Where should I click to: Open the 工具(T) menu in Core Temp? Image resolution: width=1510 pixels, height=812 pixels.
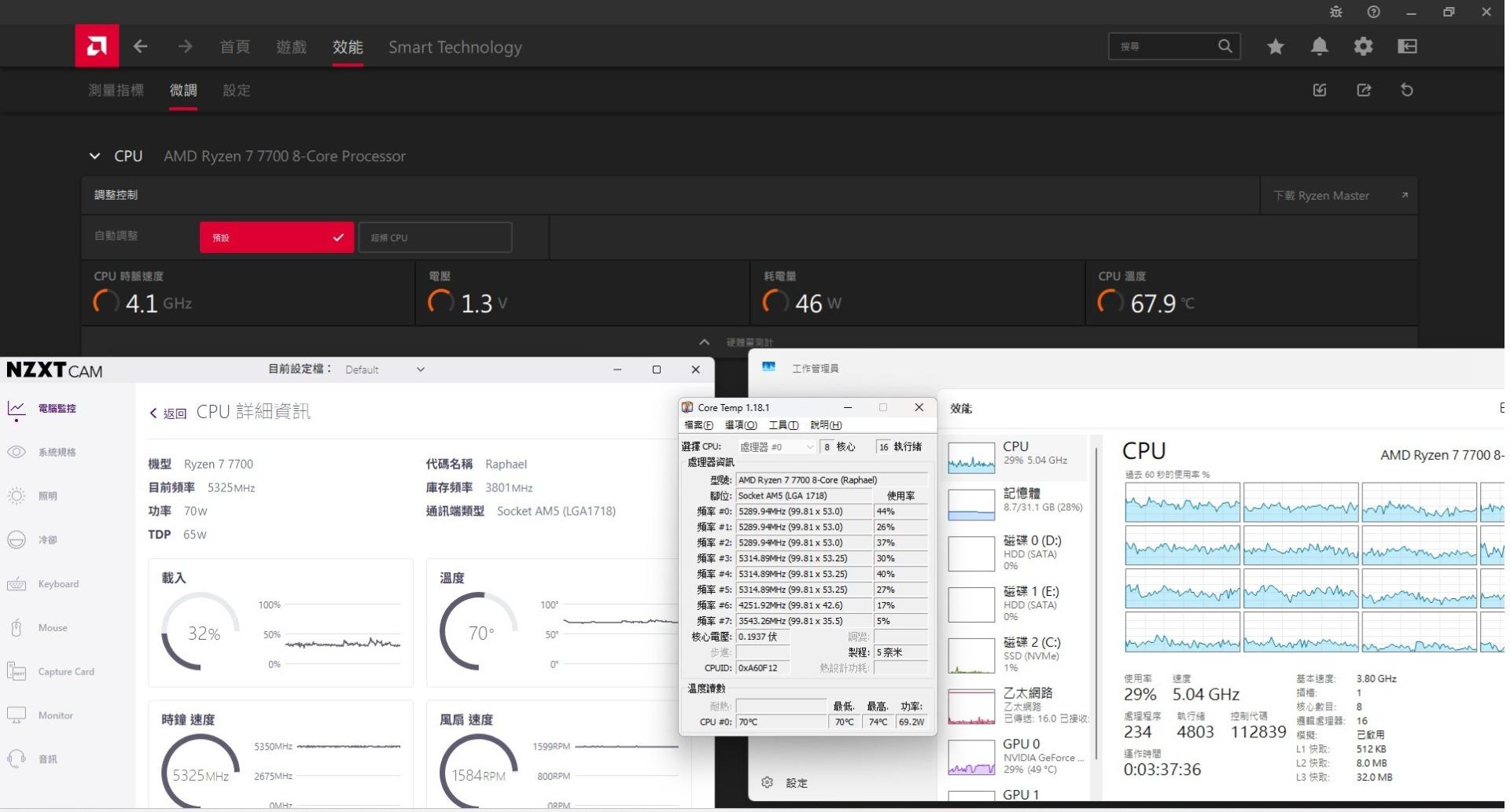[782, 425]
